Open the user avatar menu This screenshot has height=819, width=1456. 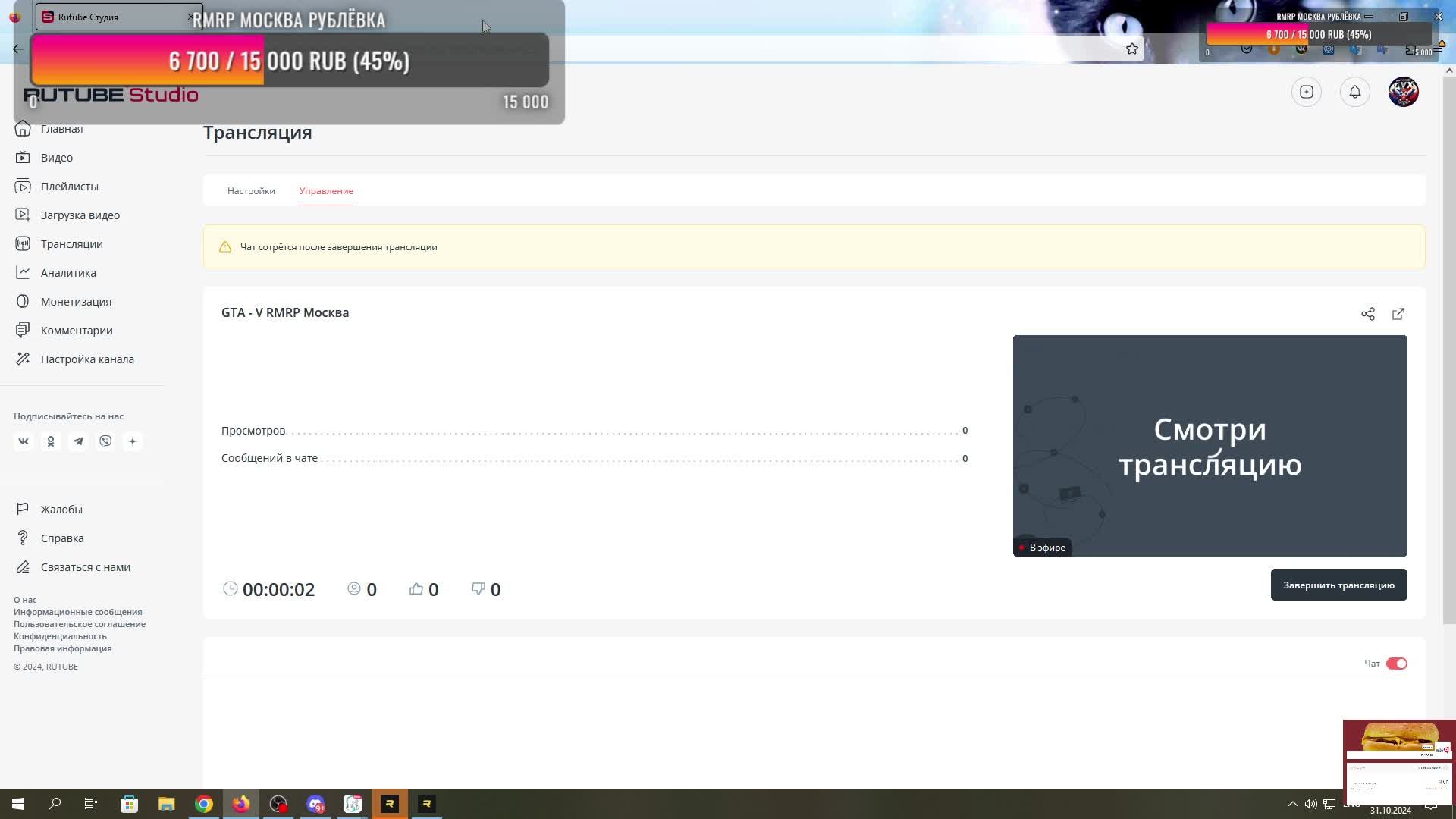(x=1403, y=92)
